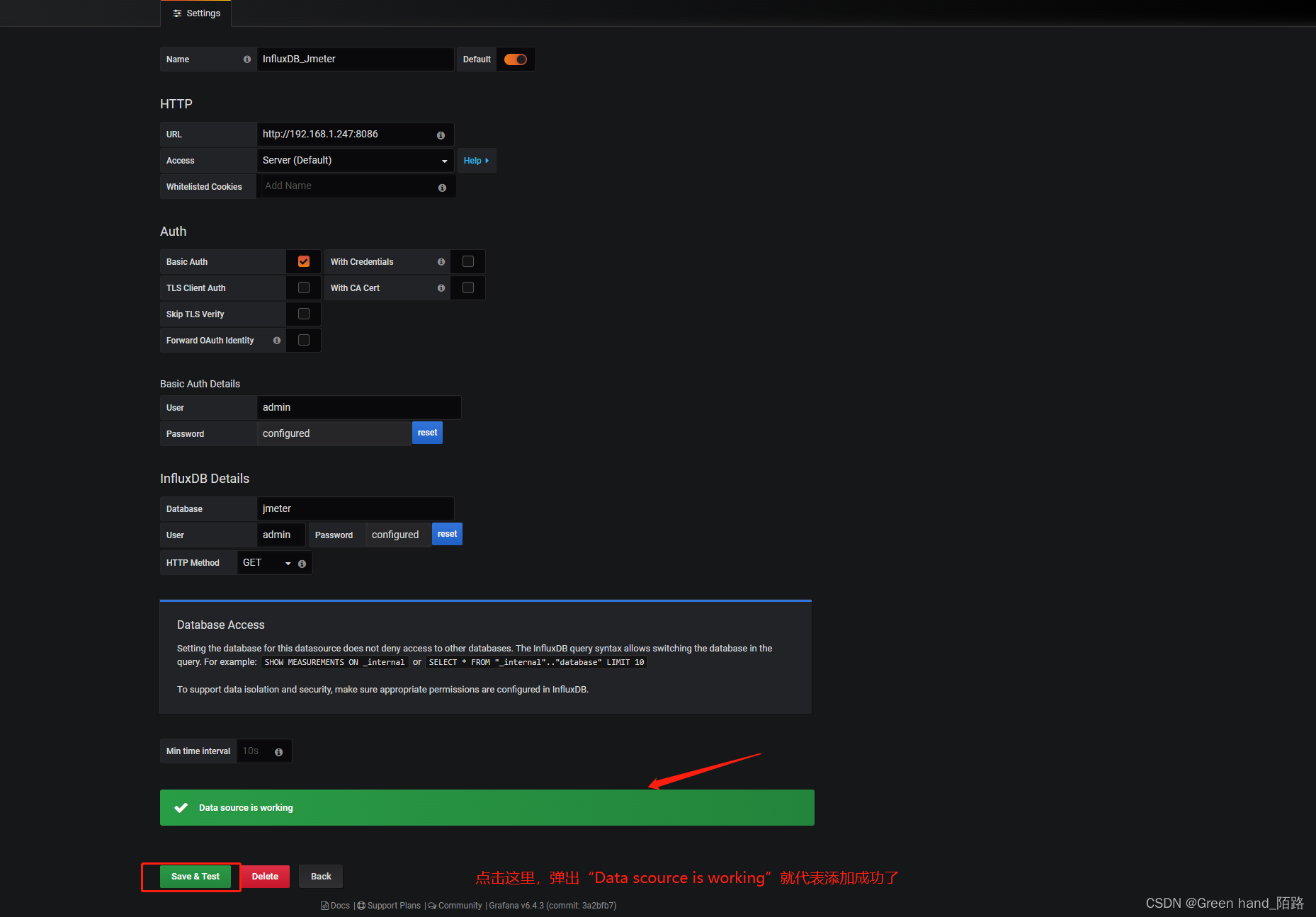Image resolution: width=1316 pixels, height=917 pixels.
Task: Click the Forward OAuth Identity info icon
Action: pos(277,341)
